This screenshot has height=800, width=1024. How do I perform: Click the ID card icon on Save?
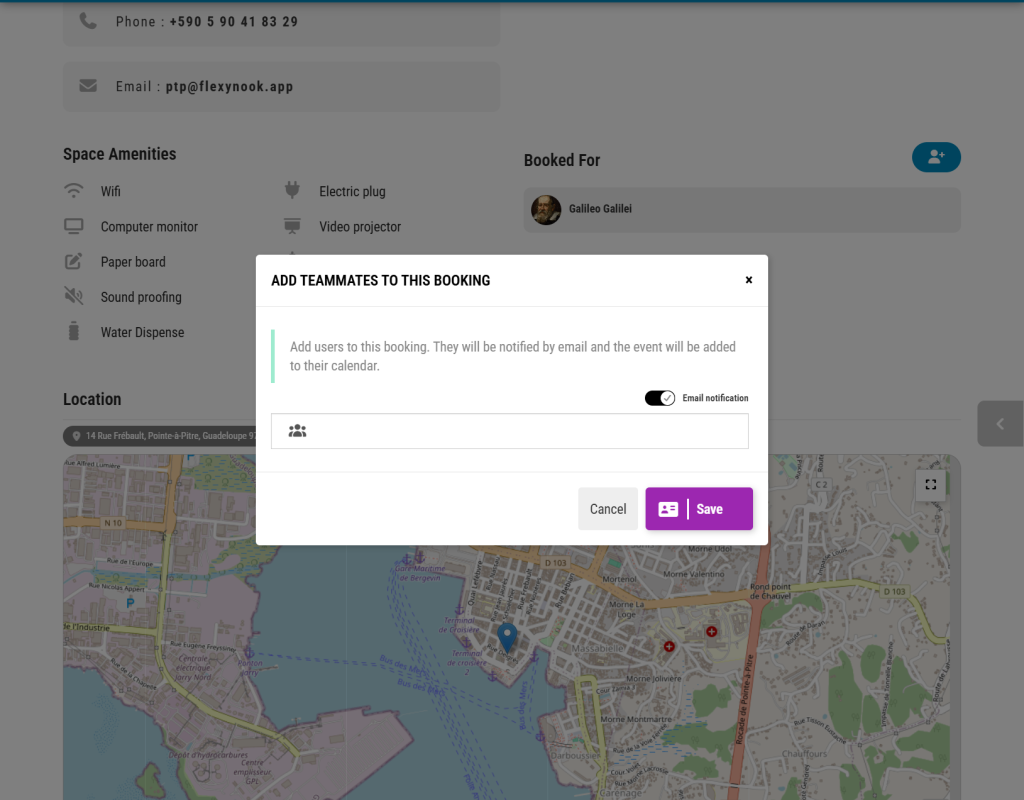coord(667,509)
